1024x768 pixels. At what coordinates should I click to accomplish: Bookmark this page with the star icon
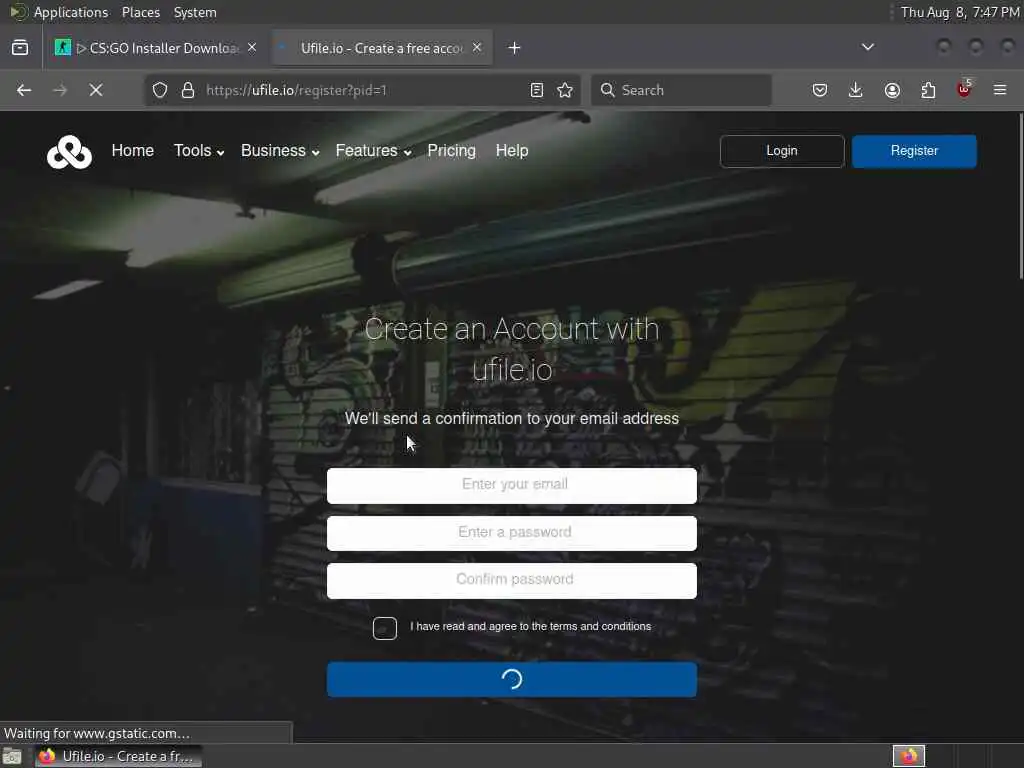(566, 90)
